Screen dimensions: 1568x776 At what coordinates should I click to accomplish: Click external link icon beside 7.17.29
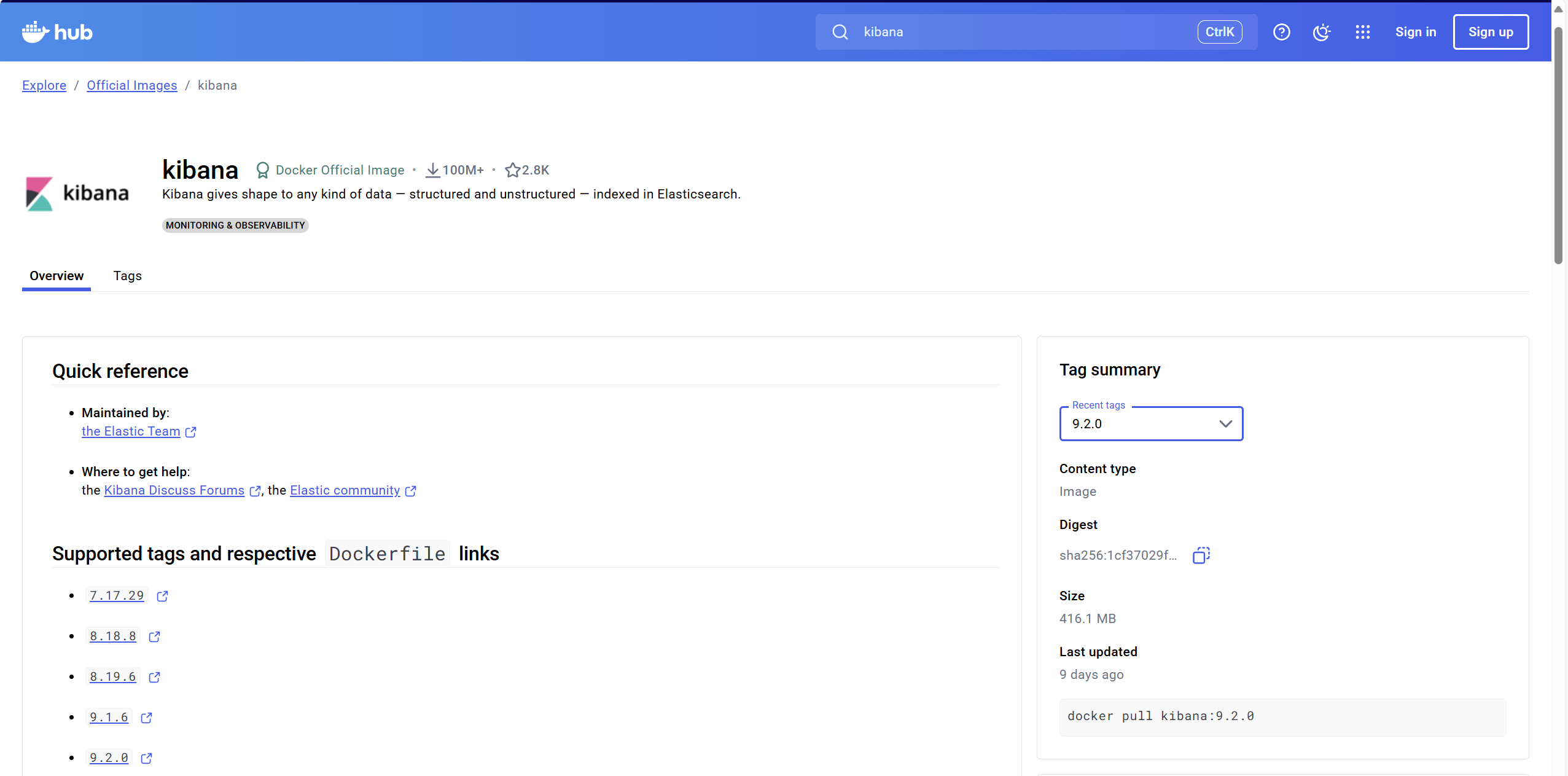pos(162,596)
